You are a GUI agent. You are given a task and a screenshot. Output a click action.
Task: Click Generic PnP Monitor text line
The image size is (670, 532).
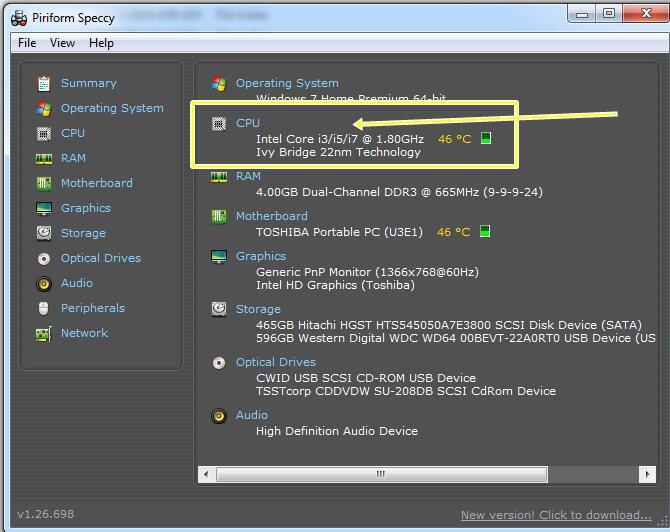coord(367,272)
